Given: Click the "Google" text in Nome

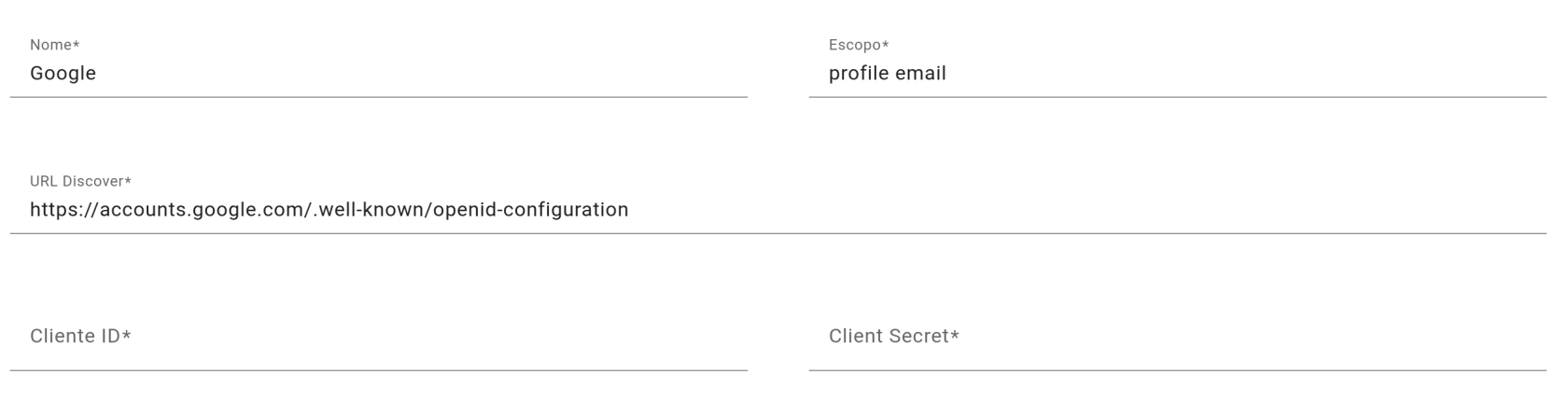Looking at the screenshot, I should tap(63, 74).
